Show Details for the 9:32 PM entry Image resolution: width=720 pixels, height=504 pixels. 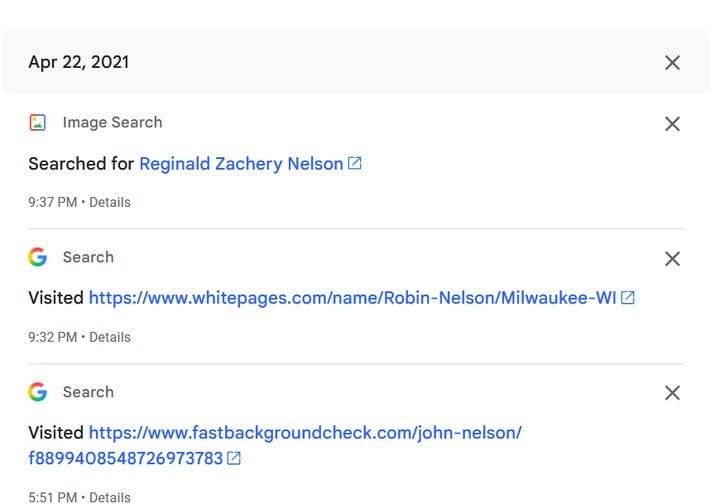[x=110, y=337]
